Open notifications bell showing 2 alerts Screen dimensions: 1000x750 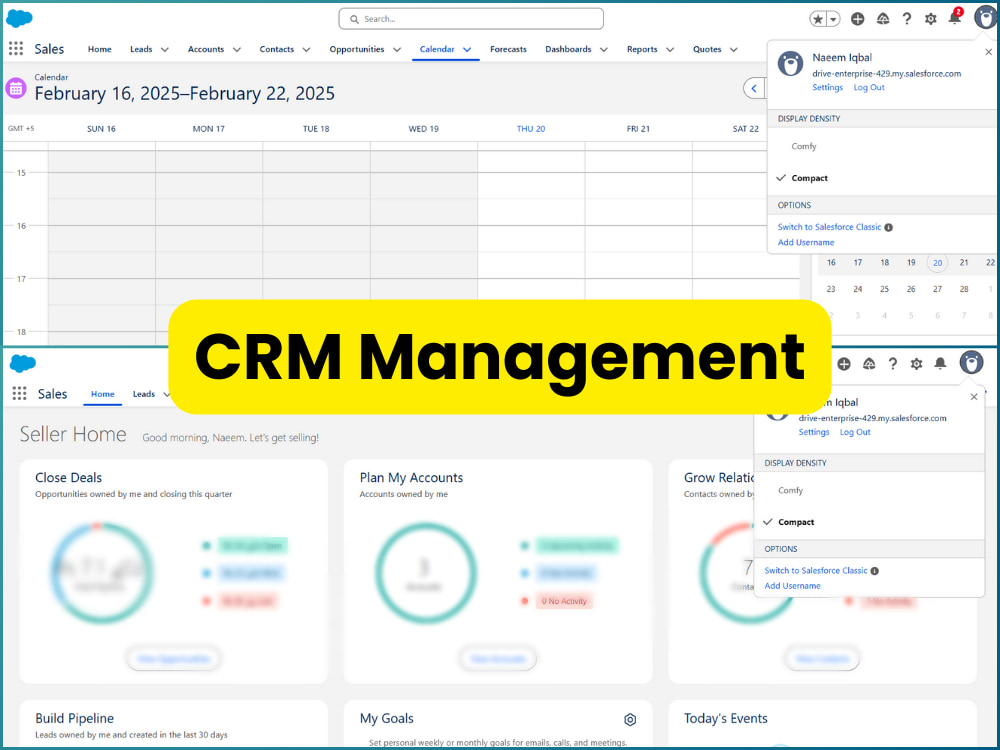tap(955, 17)
